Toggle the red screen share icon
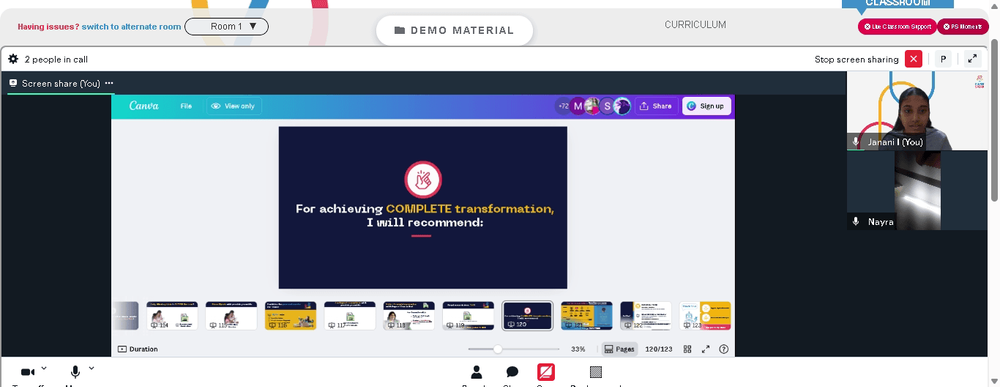 coord(546,372)
